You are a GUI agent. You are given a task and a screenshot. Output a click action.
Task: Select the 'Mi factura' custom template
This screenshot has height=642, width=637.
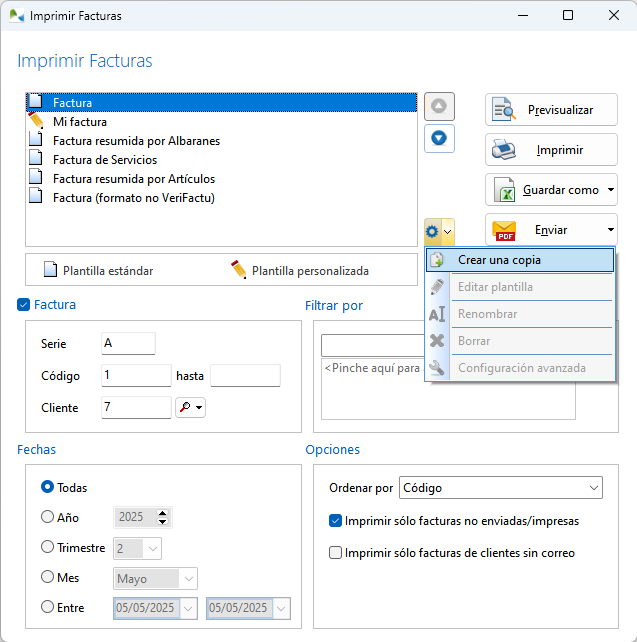click(80, 121)
